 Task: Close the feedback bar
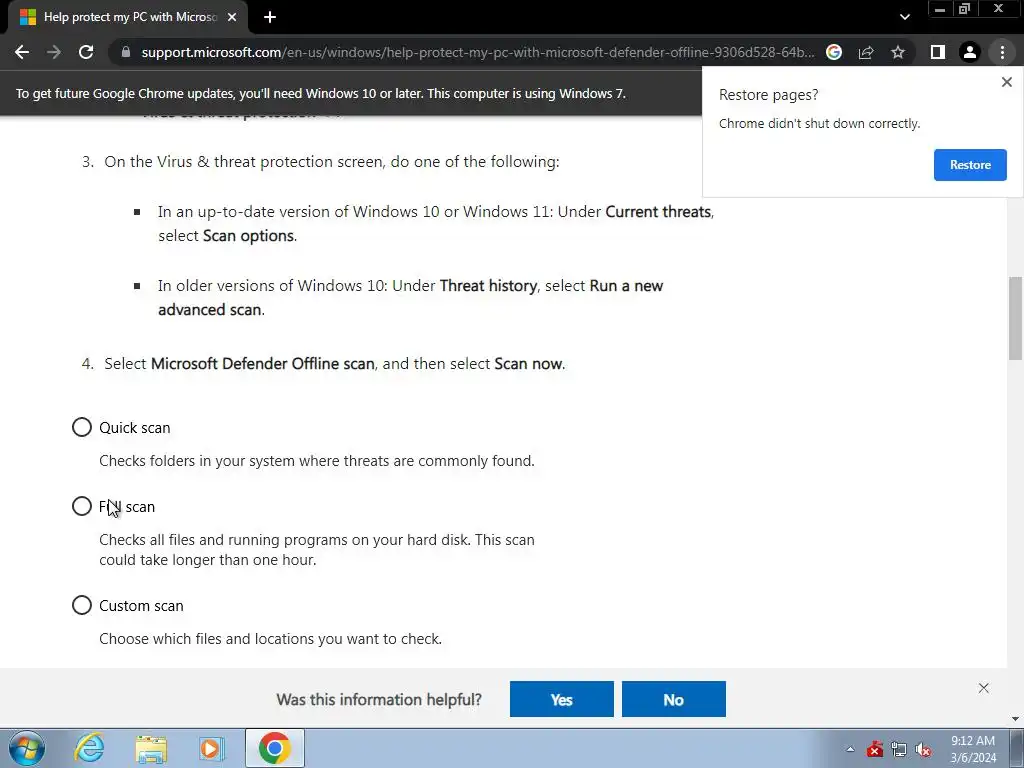[x=984, y=688]
